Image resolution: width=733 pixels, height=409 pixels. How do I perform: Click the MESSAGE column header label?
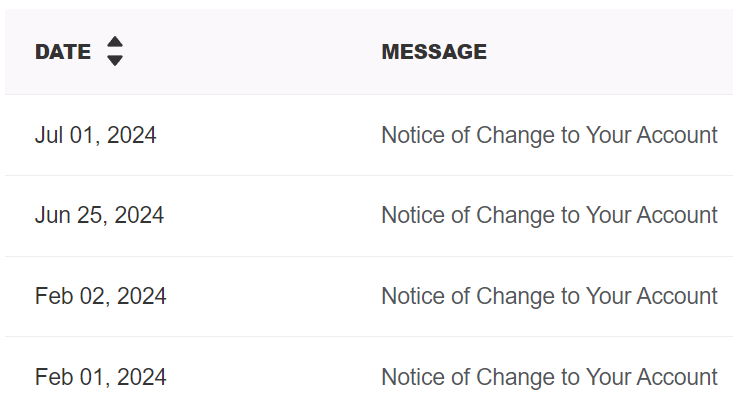point(434,52)
